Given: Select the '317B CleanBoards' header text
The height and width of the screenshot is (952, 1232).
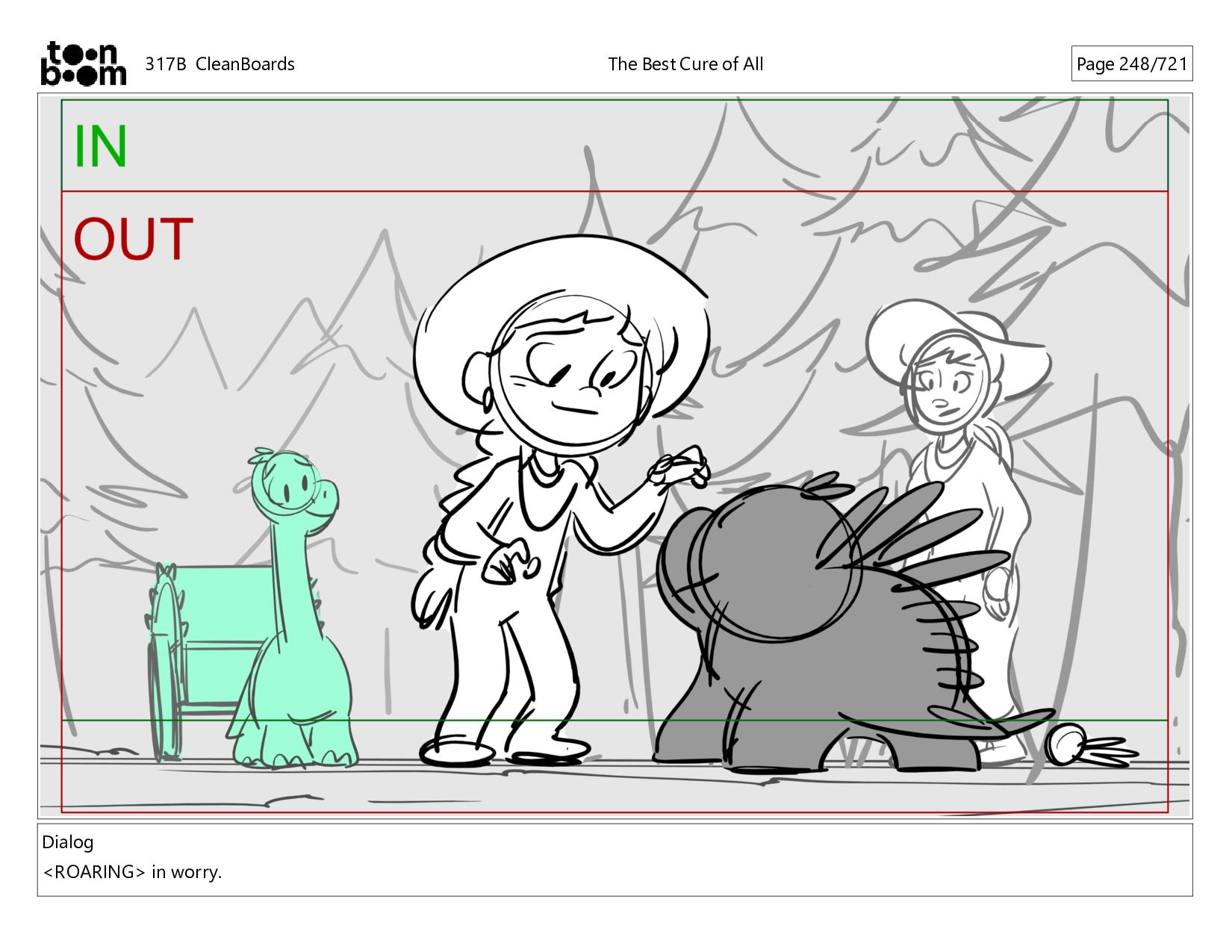Looking at the screenshot, I should 220,64.
